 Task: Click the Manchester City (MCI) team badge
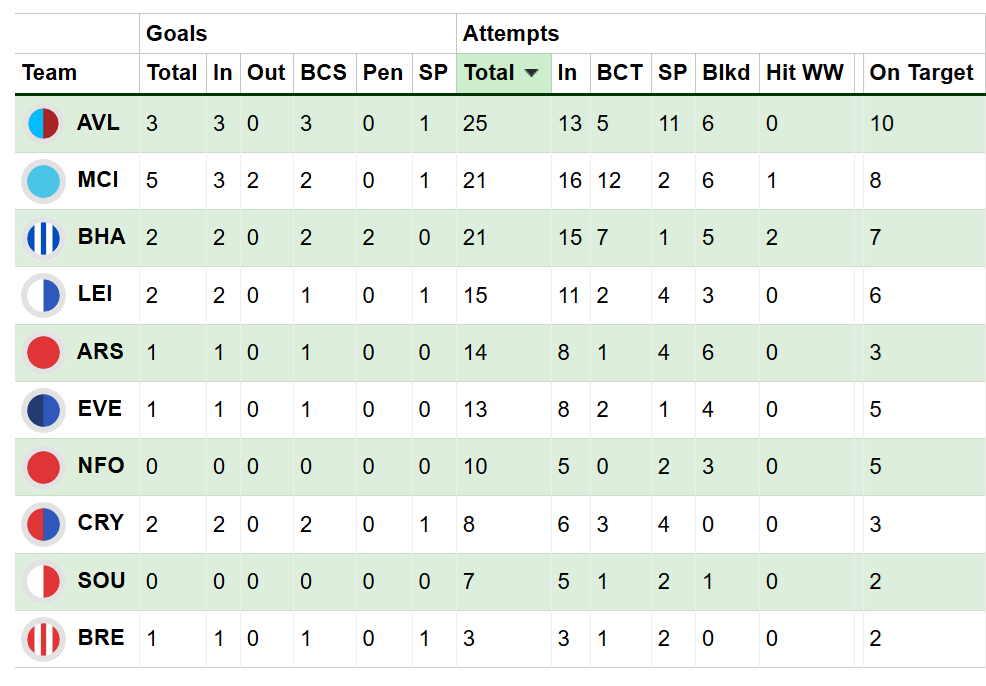[43, 181]
